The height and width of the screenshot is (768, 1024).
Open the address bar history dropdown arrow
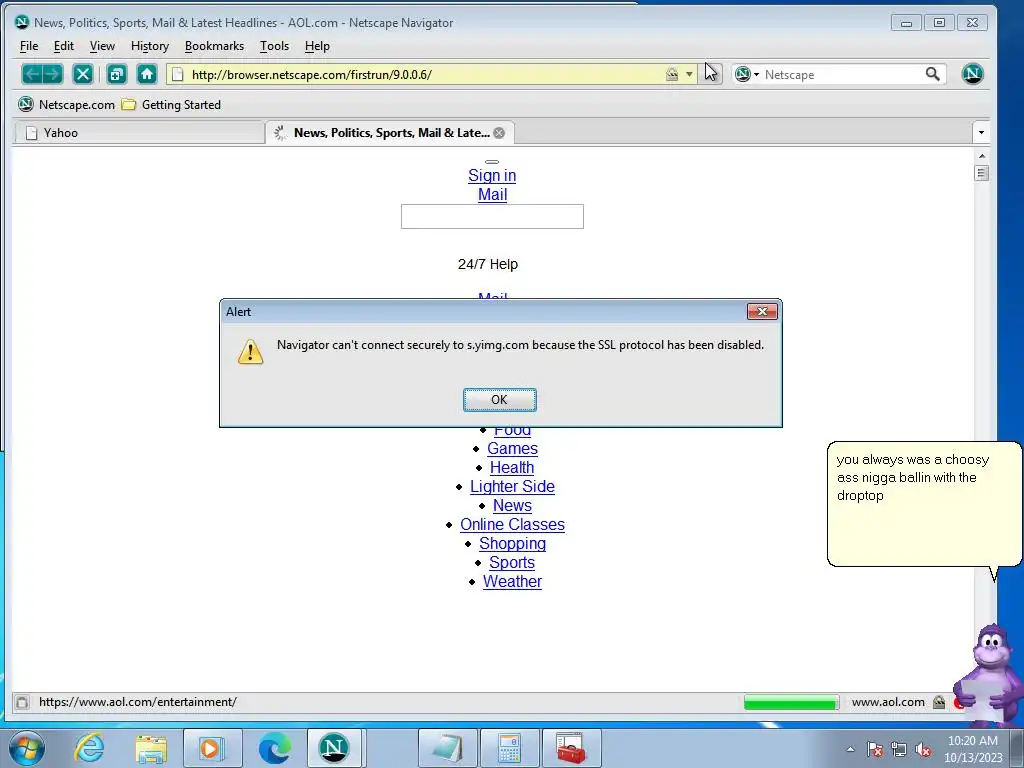[689, 74]
